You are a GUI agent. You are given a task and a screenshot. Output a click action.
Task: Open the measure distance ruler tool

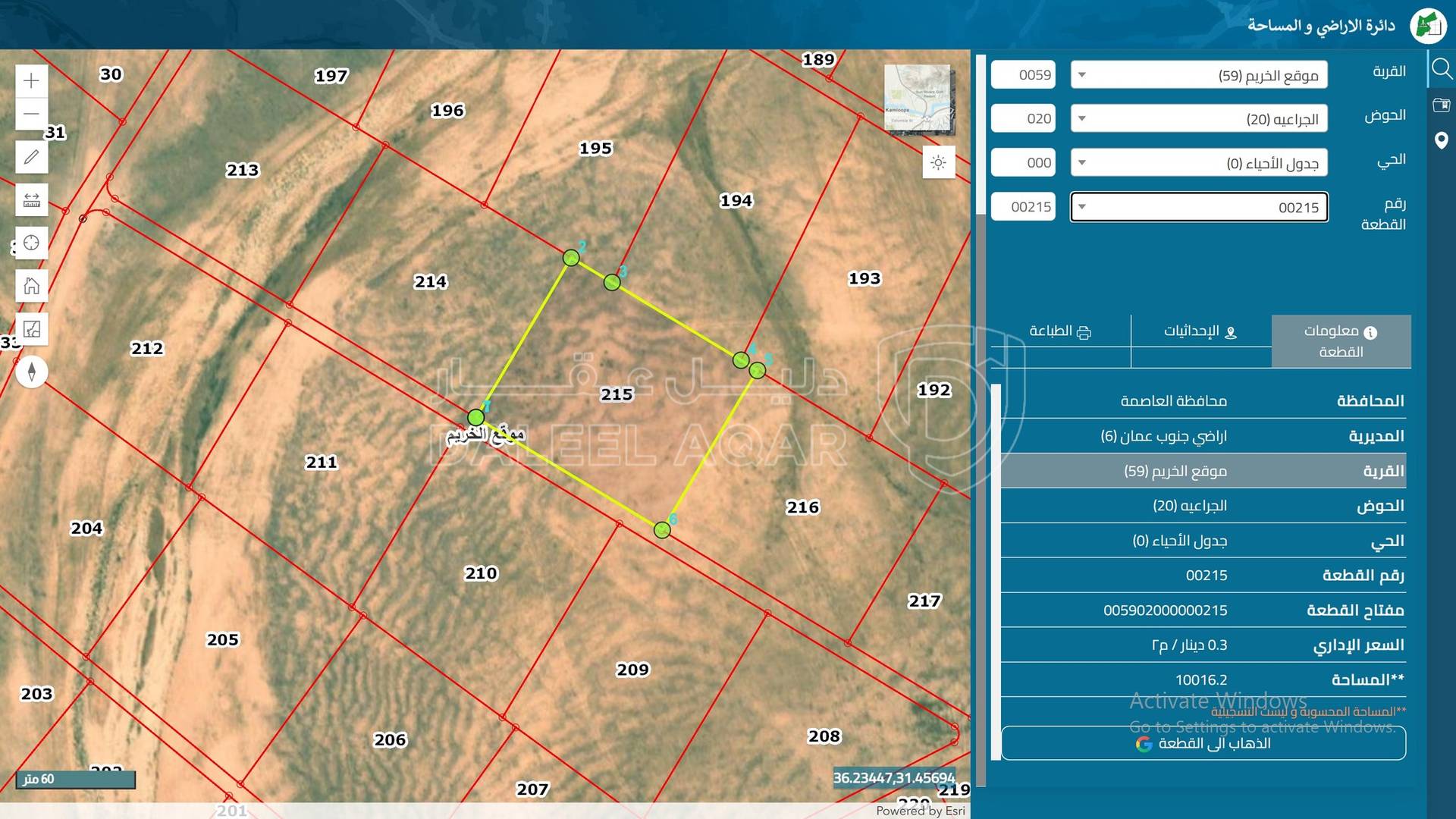[x=31, y=200]
